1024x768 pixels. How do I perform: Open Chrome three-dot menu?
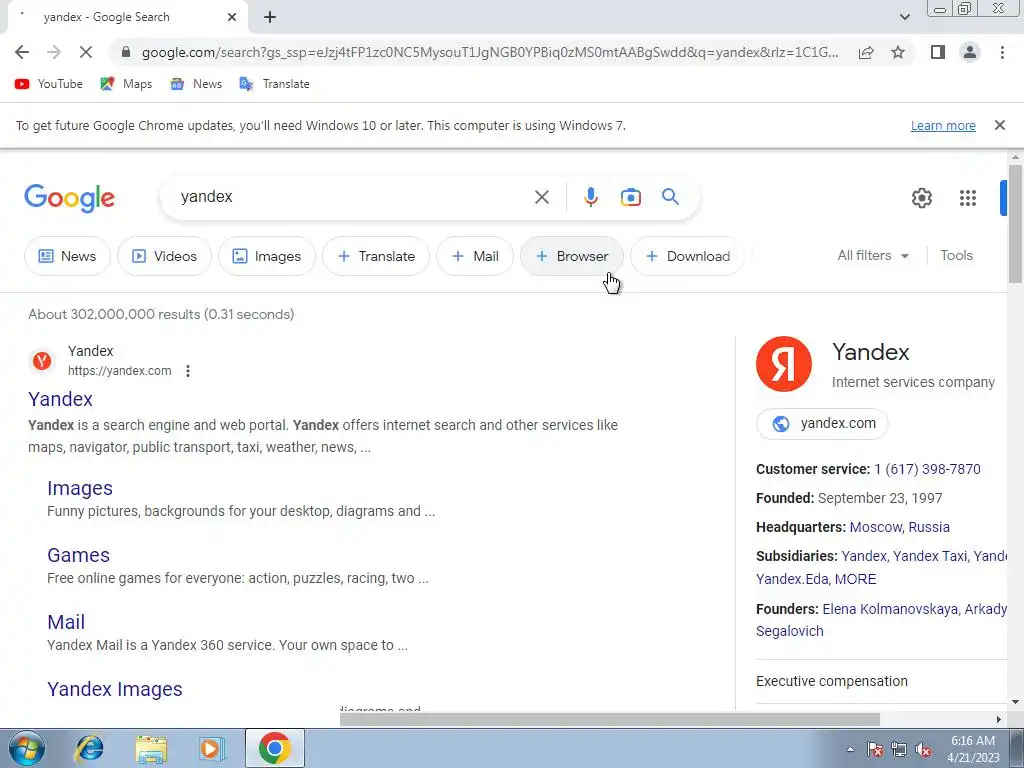tap(1002, 52)
